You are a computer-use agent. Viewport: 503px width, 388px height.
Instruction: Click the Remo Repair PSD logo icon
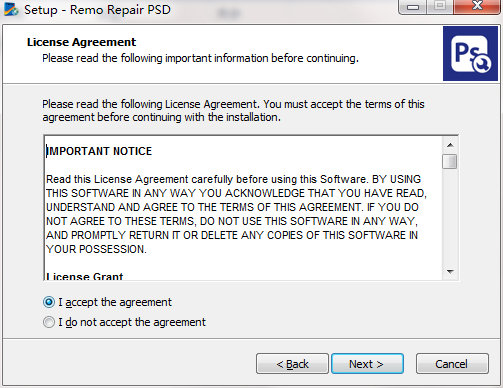[470, 54]
